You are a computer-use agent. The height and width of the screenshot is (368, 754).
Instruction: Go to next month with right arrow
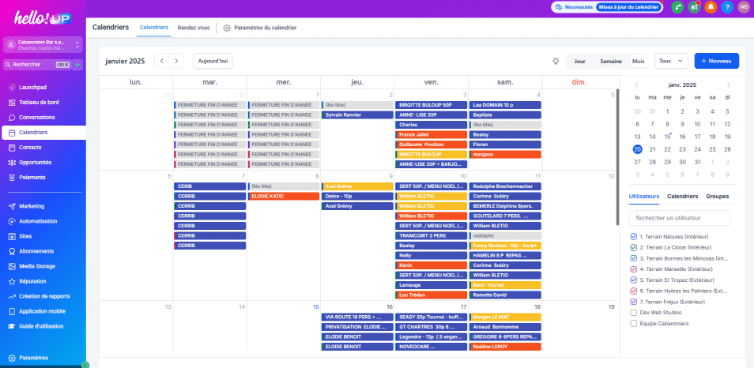[x=176, y=61]
